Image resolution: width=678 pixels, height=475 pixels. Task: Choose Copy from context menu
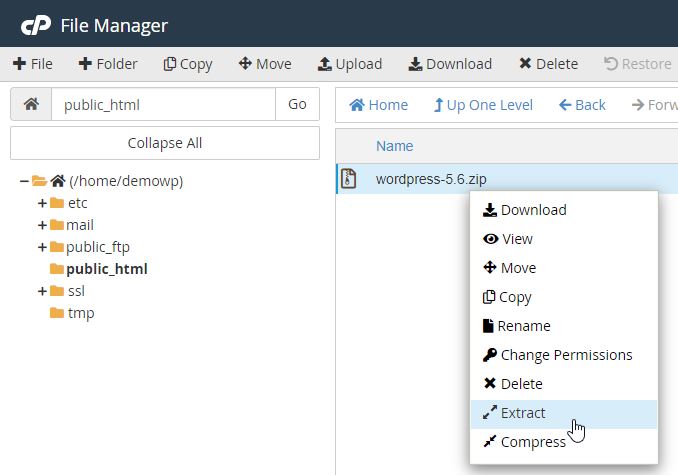coord(564,297)
